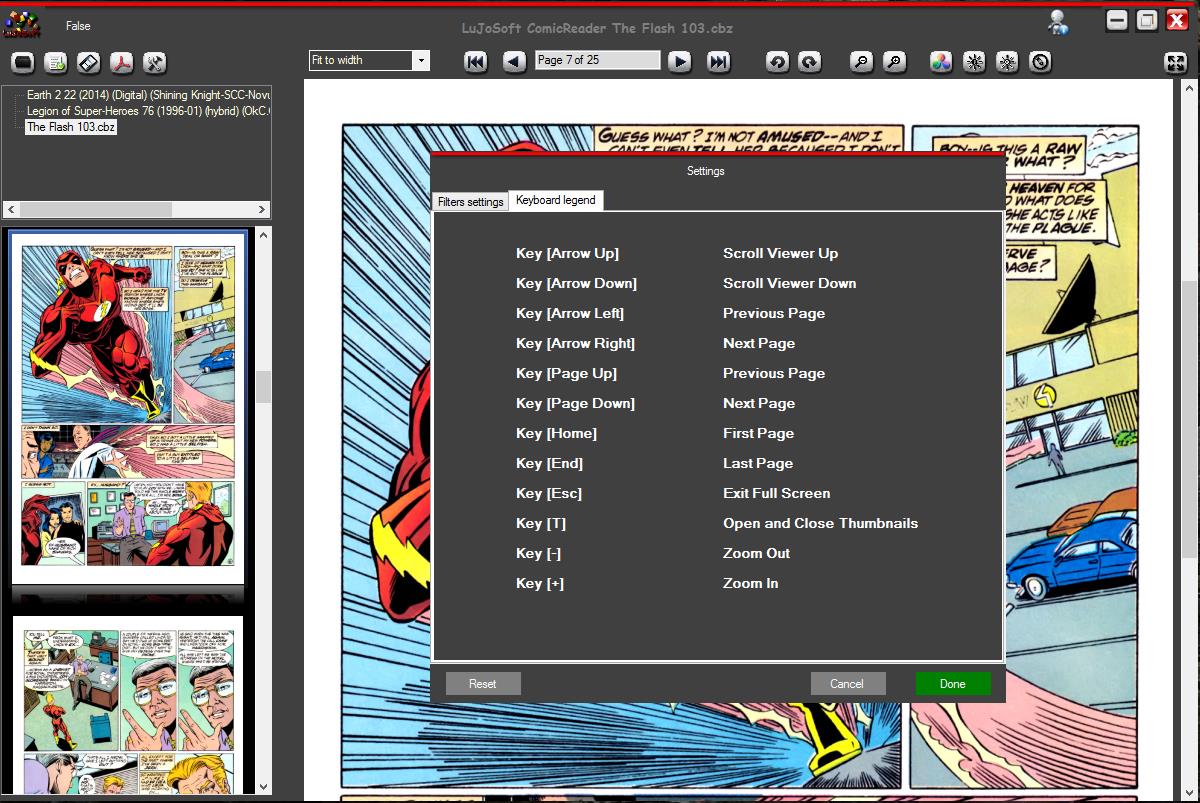Click the "Key [T]" legend entry
This screenshot has width=1200, height=803.
pyautogui.click(x=541, y=523)
